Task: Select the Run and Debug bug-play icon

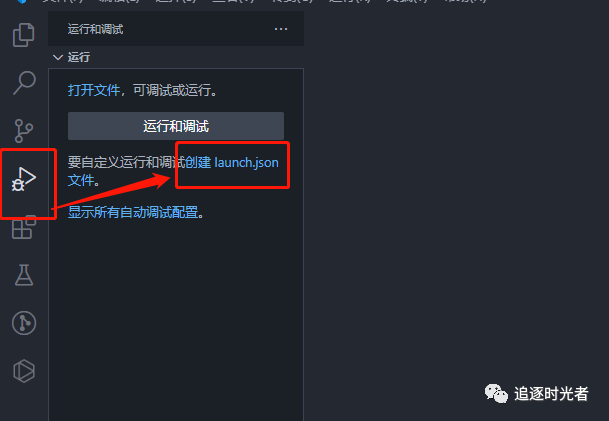Action: [24, 179]
